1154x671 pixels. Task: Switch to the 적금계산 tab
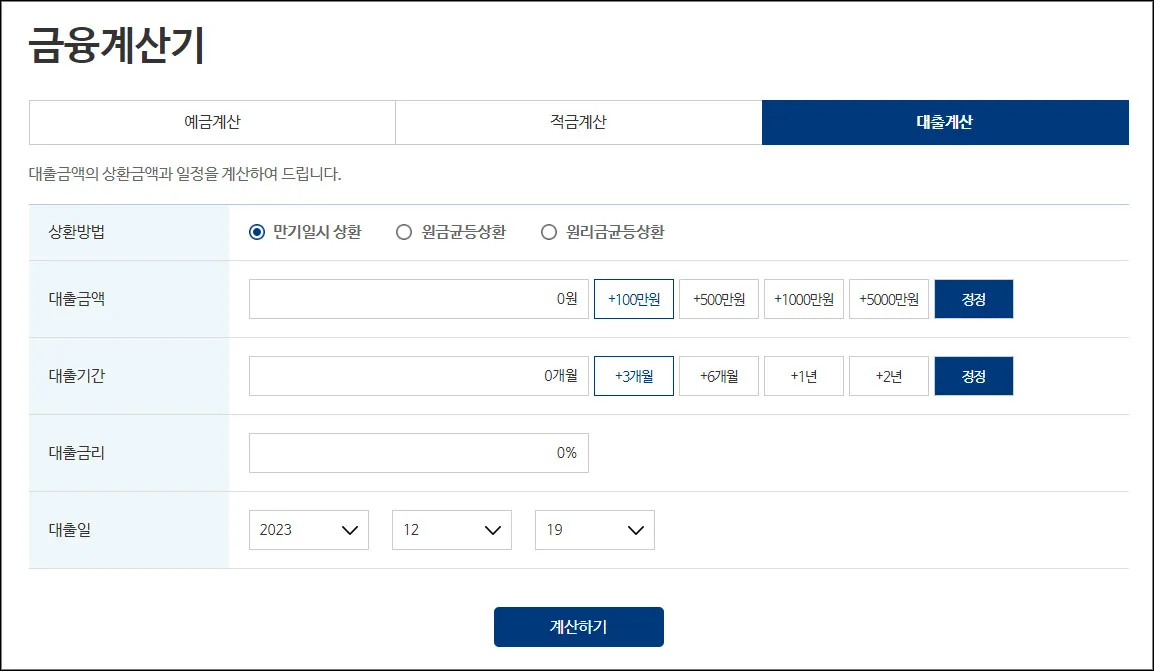tap(578, 121)
